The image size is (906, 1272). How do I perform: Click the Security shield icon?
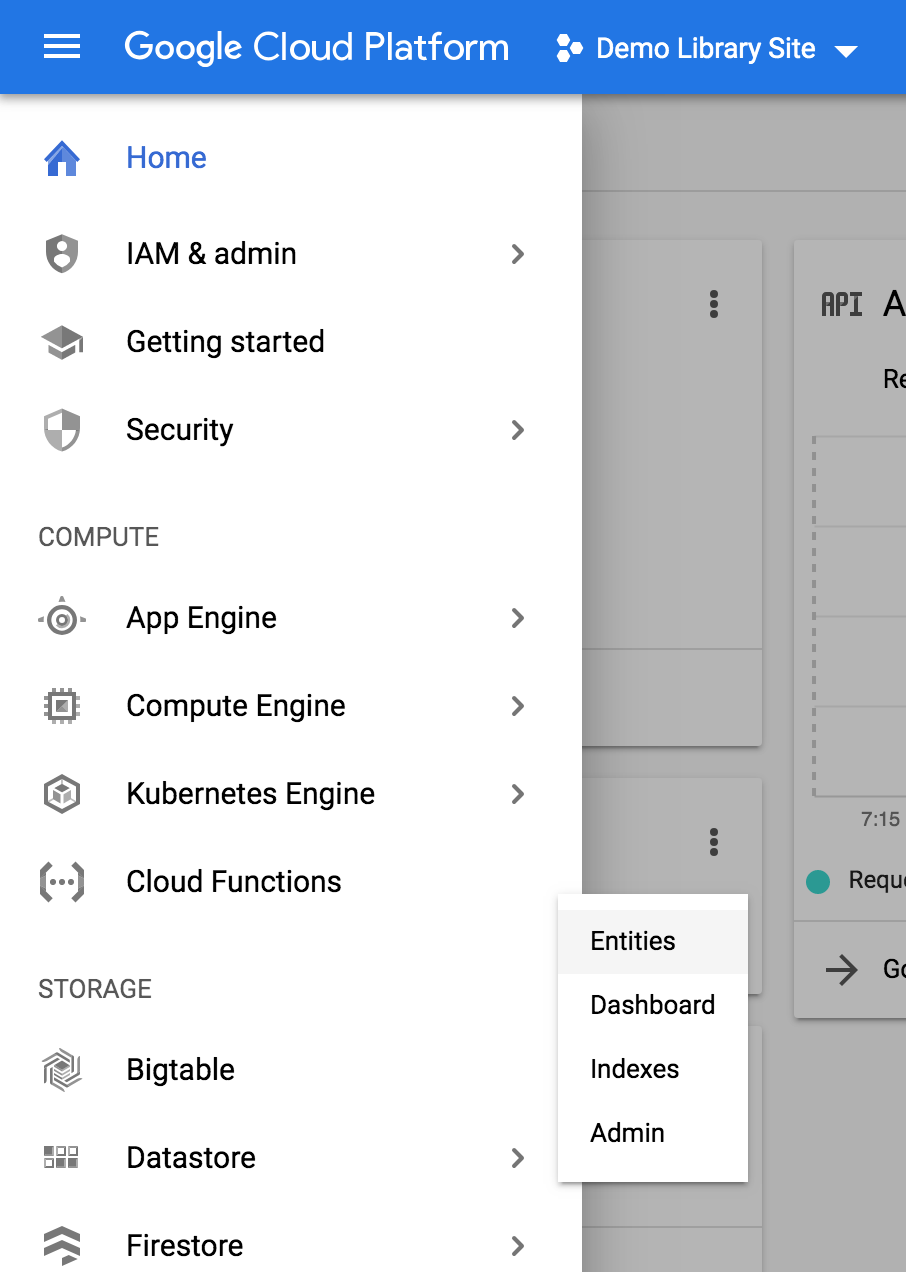pyautogui.click(x=62, y=430)
